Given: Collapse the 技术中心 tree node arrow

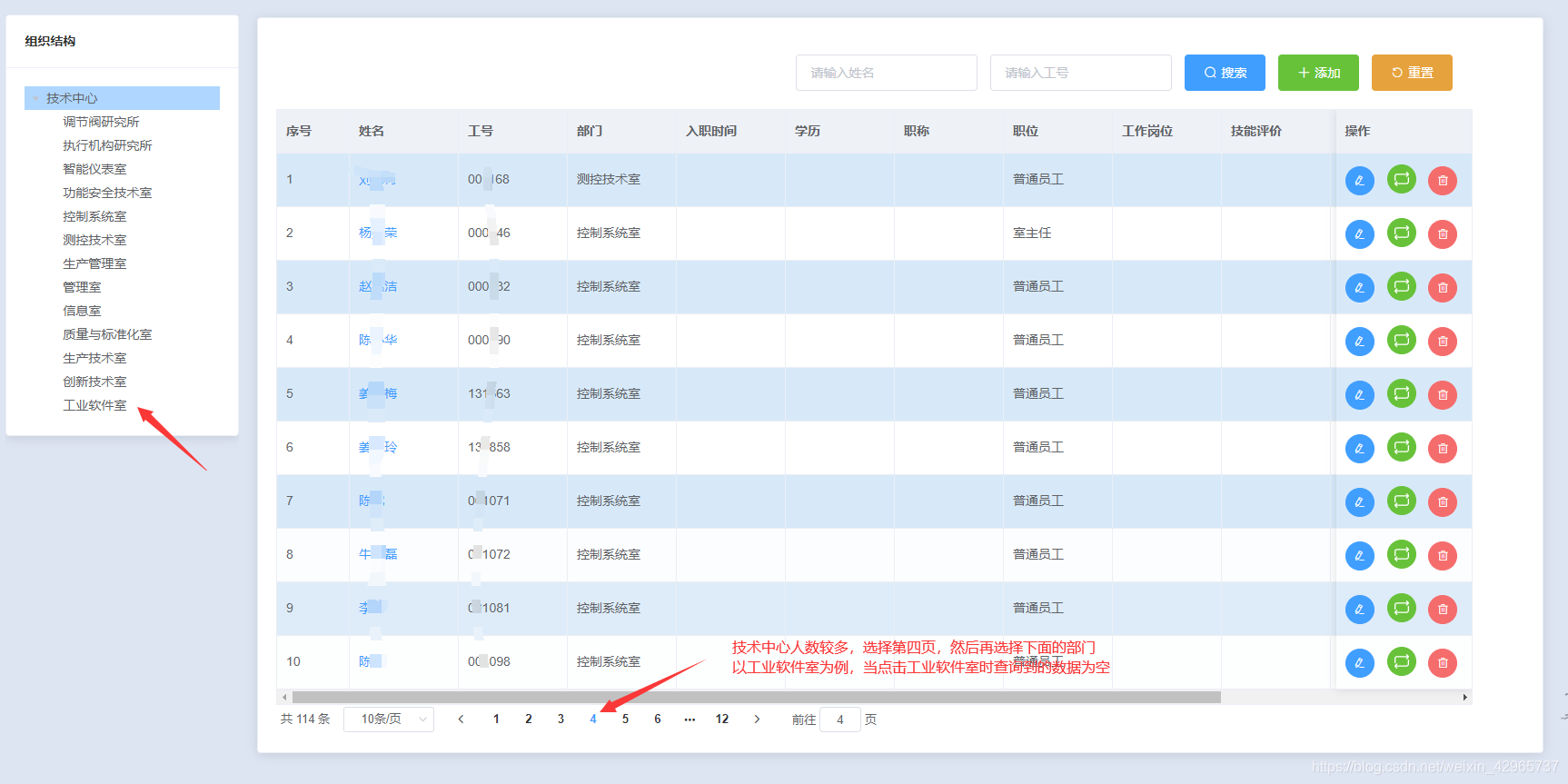Looking at the screenshot, I should click(35, 98).
